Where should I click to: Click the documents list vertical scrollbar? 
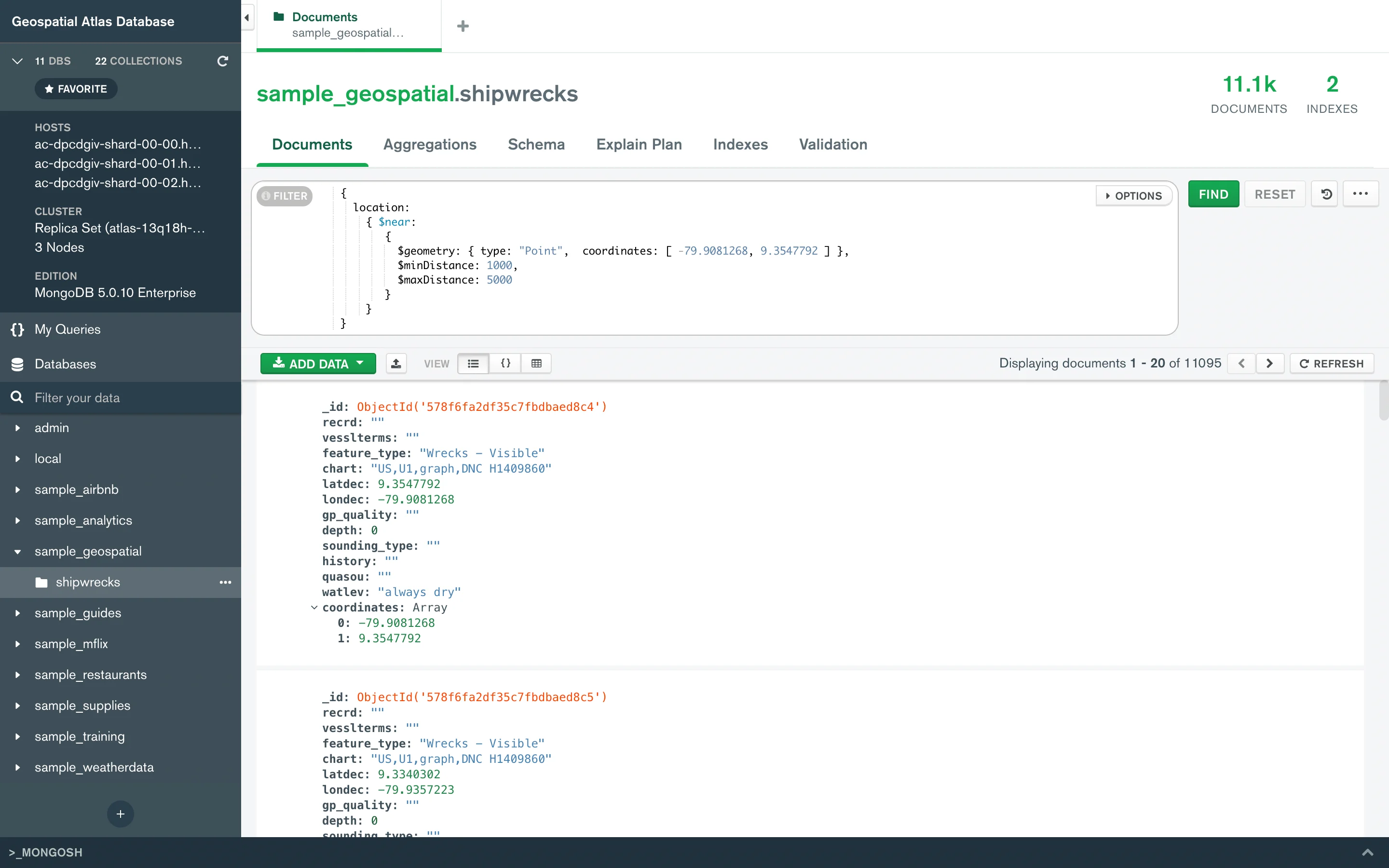1383,402
